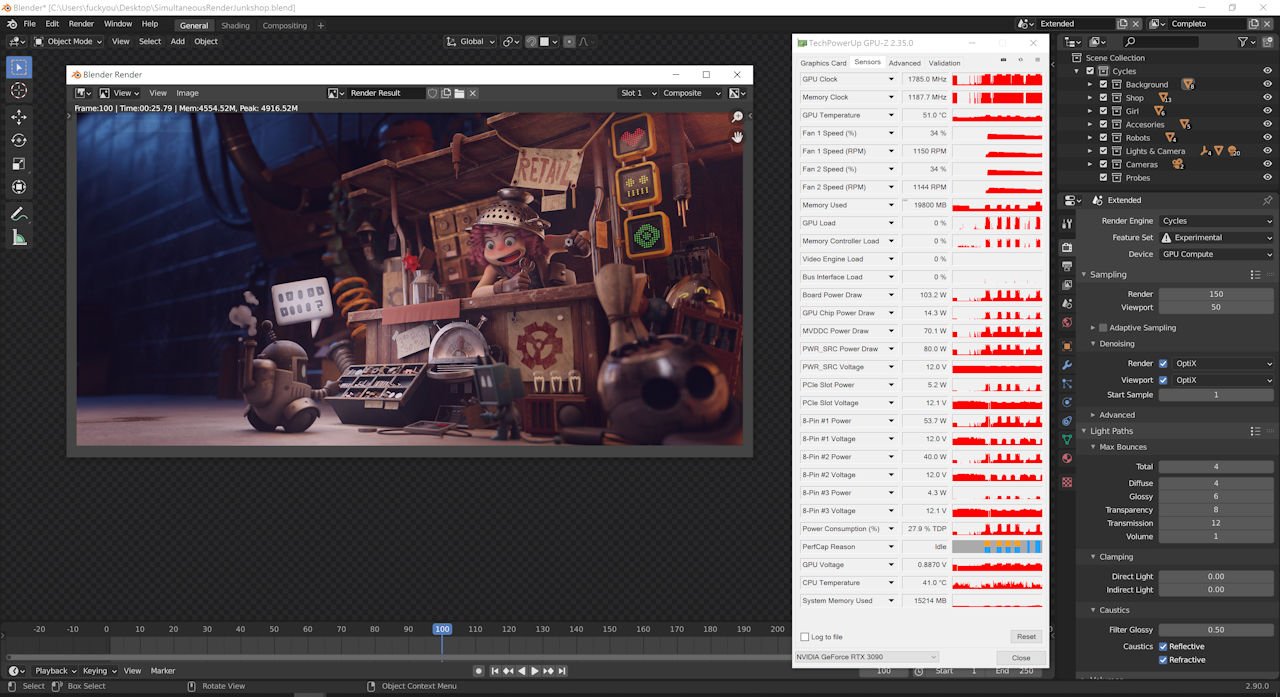This screenshot has width=1280, height=697.
Task: Pin the Extended properties context
Action: (x=1268, y=200)
